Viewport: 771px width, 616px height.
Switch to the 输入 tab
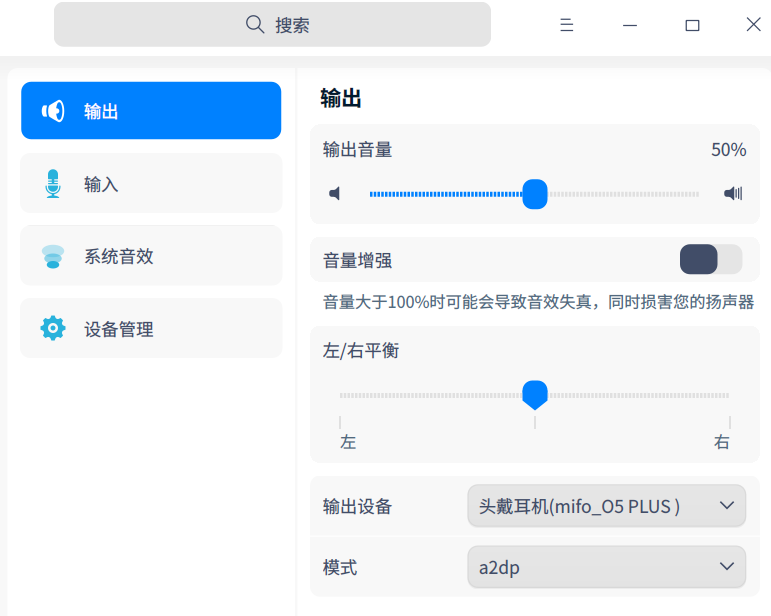click(151, 184)
